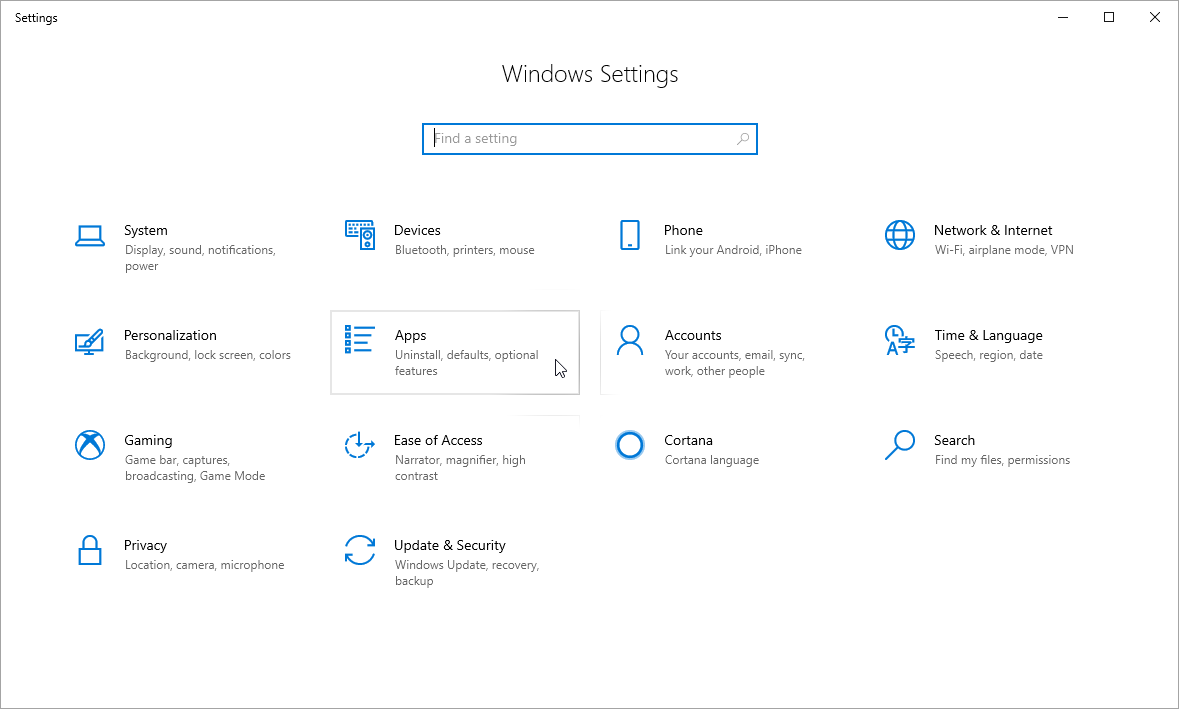Click 'Uninstall, defaults, optional features' description
The image size is (1179, 709).
(466, 363)
